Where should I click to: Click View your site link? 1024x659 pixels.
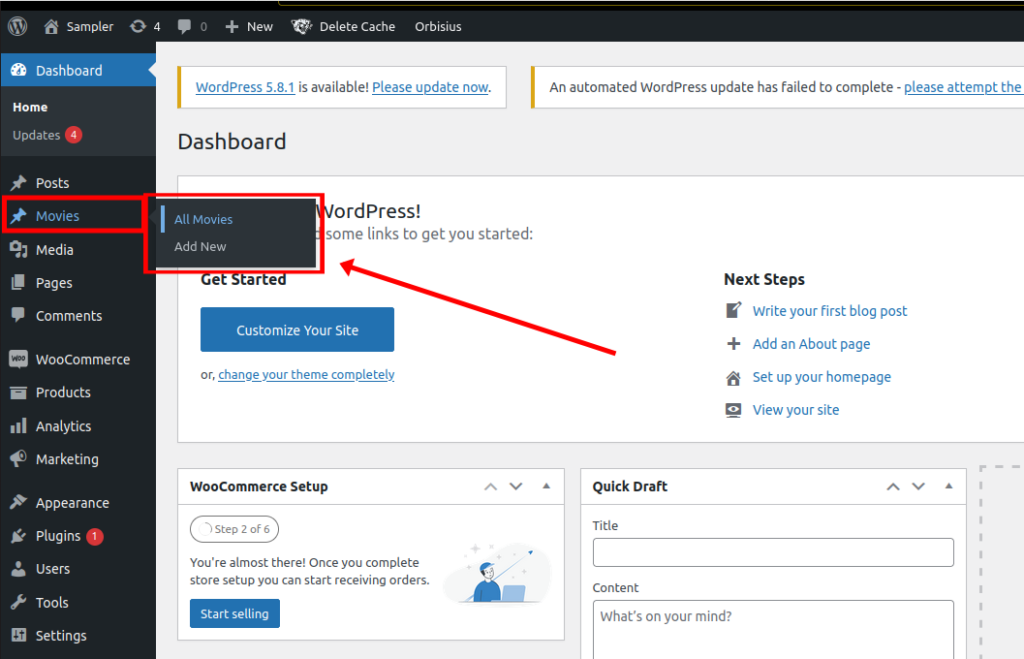(x=795, y=410)
